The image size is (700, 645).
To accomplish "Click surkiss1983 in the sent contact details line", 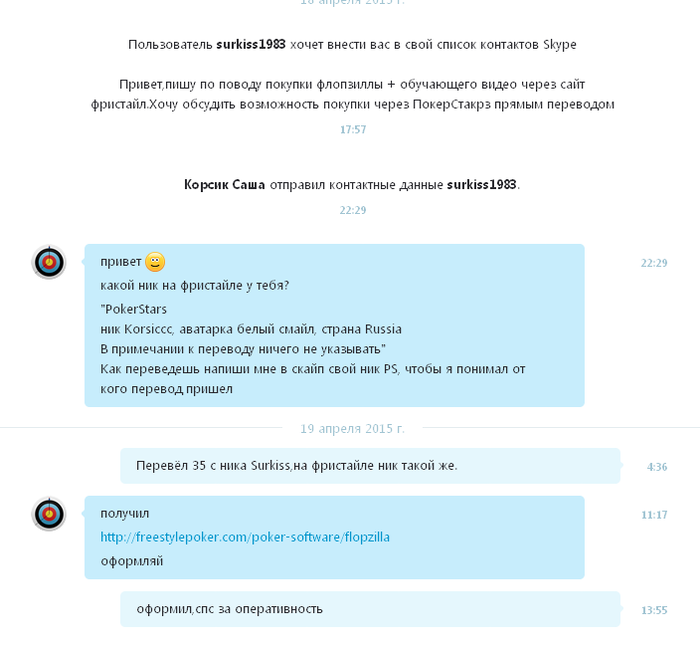I will point(482,185).
